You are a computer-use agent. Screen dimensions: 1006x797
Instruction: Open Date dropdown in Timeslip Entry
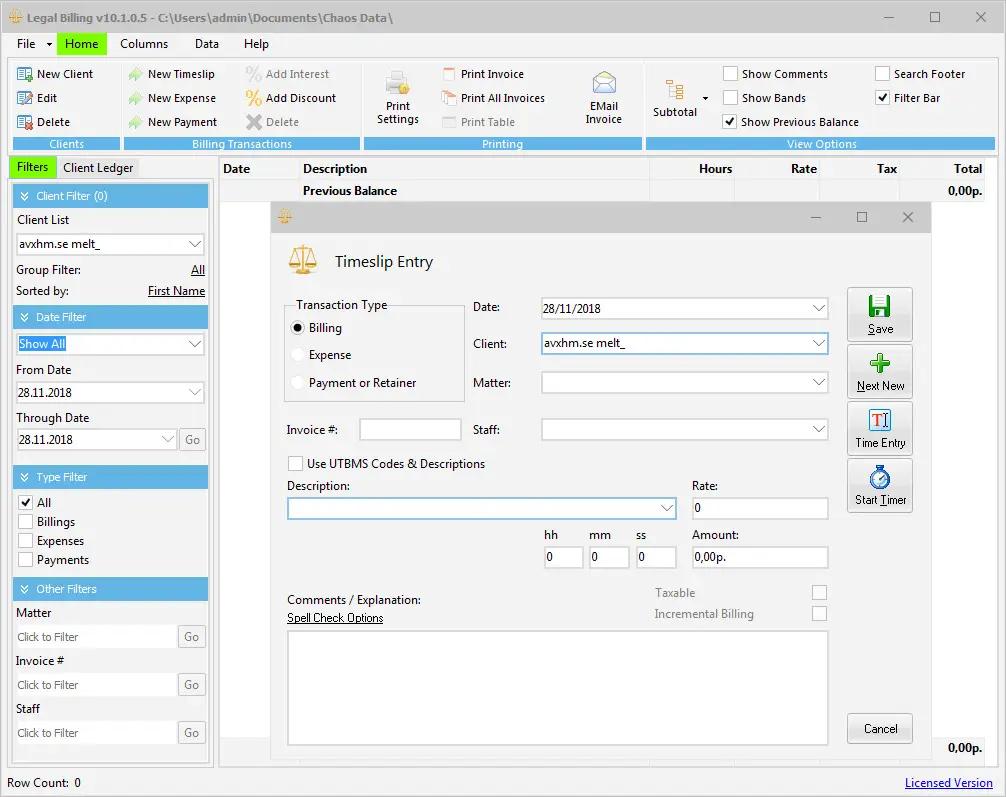(818, 308)
